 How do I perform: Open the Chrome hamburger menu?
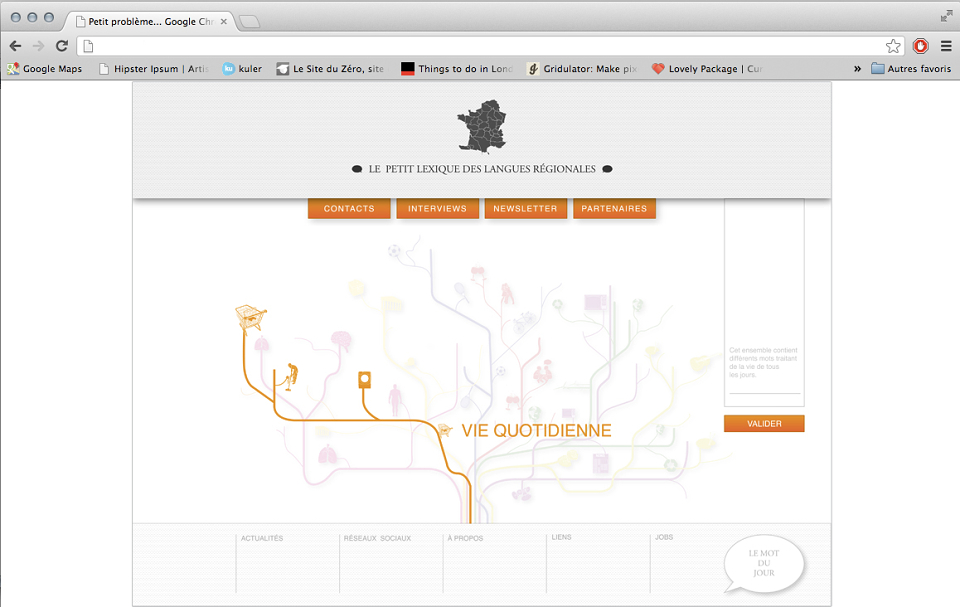click(x=946, y=46)
